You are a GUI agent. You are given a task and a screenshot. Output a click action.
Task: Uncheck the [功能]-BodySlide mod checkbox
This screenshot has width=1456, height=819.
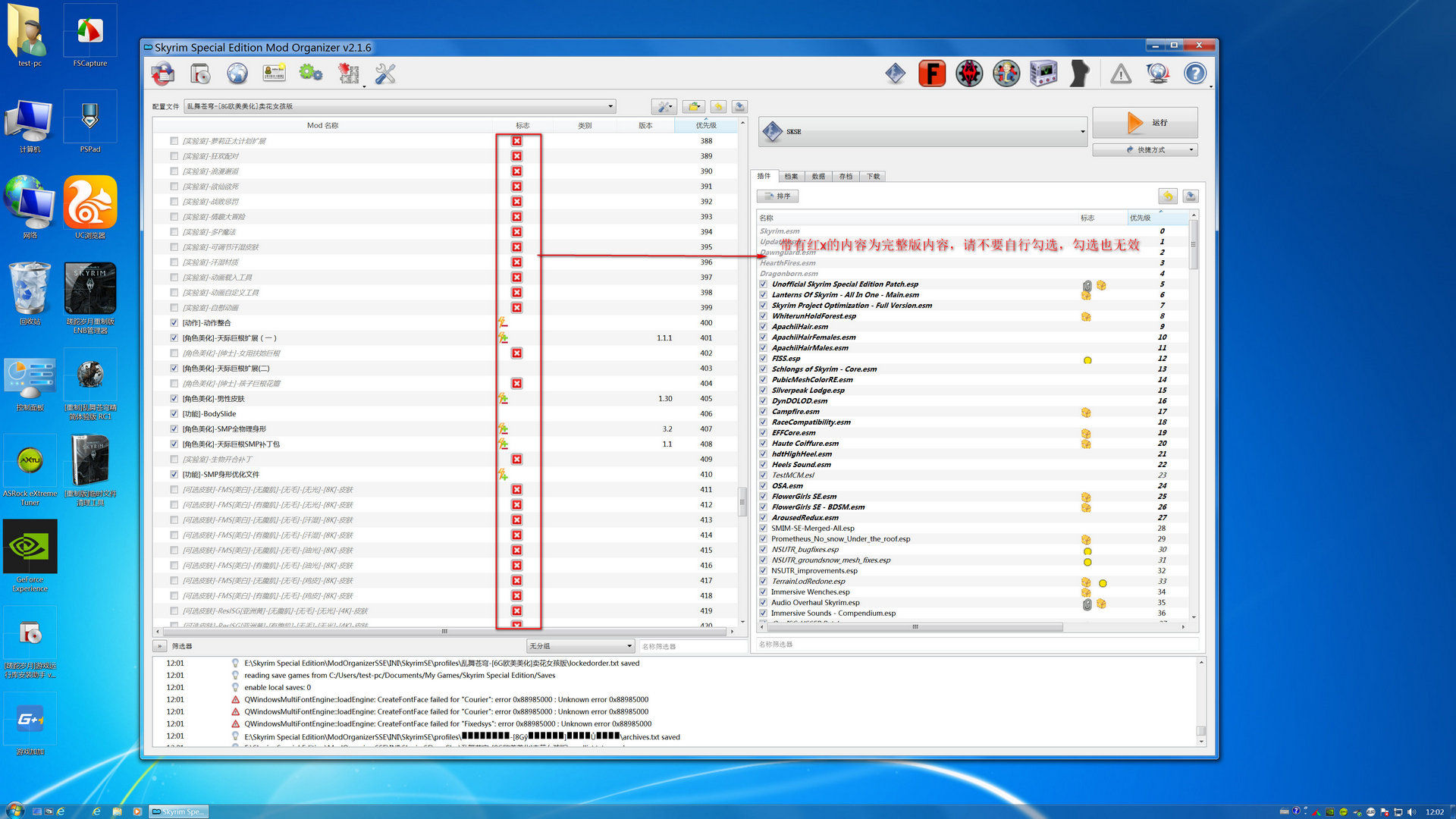click(174, 414)
